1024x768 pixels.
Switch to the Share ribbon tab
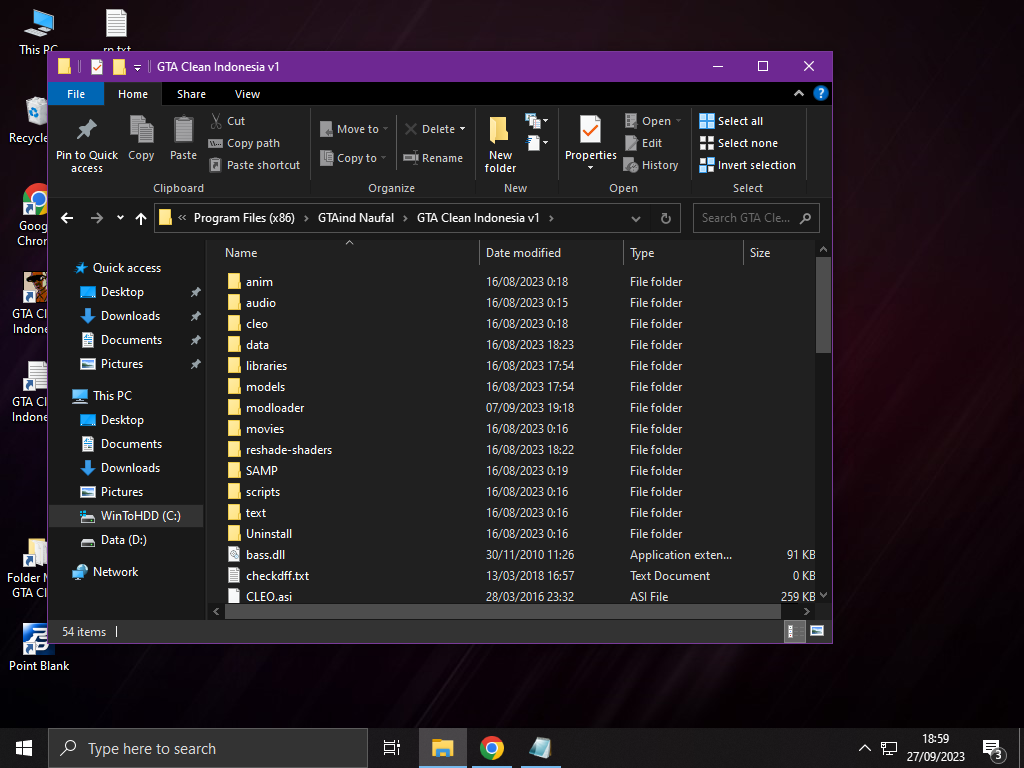click(191, 94)
